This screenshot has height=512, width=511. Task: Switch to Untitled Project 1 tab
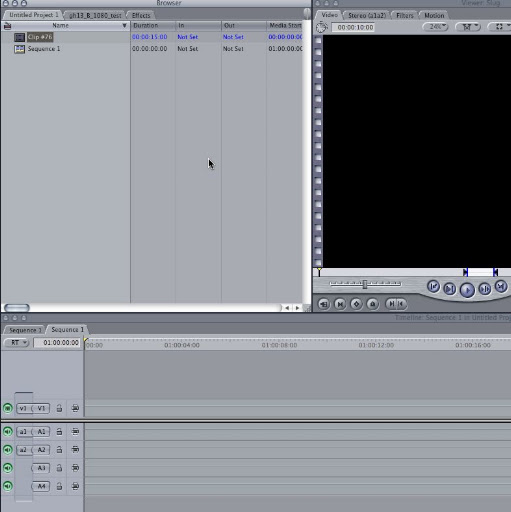33,15
